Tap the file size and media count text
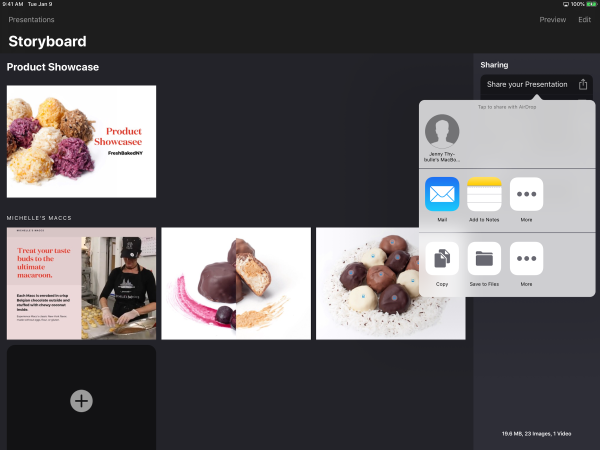This screenshot has width=600, height=450. (x=536, y=434)
